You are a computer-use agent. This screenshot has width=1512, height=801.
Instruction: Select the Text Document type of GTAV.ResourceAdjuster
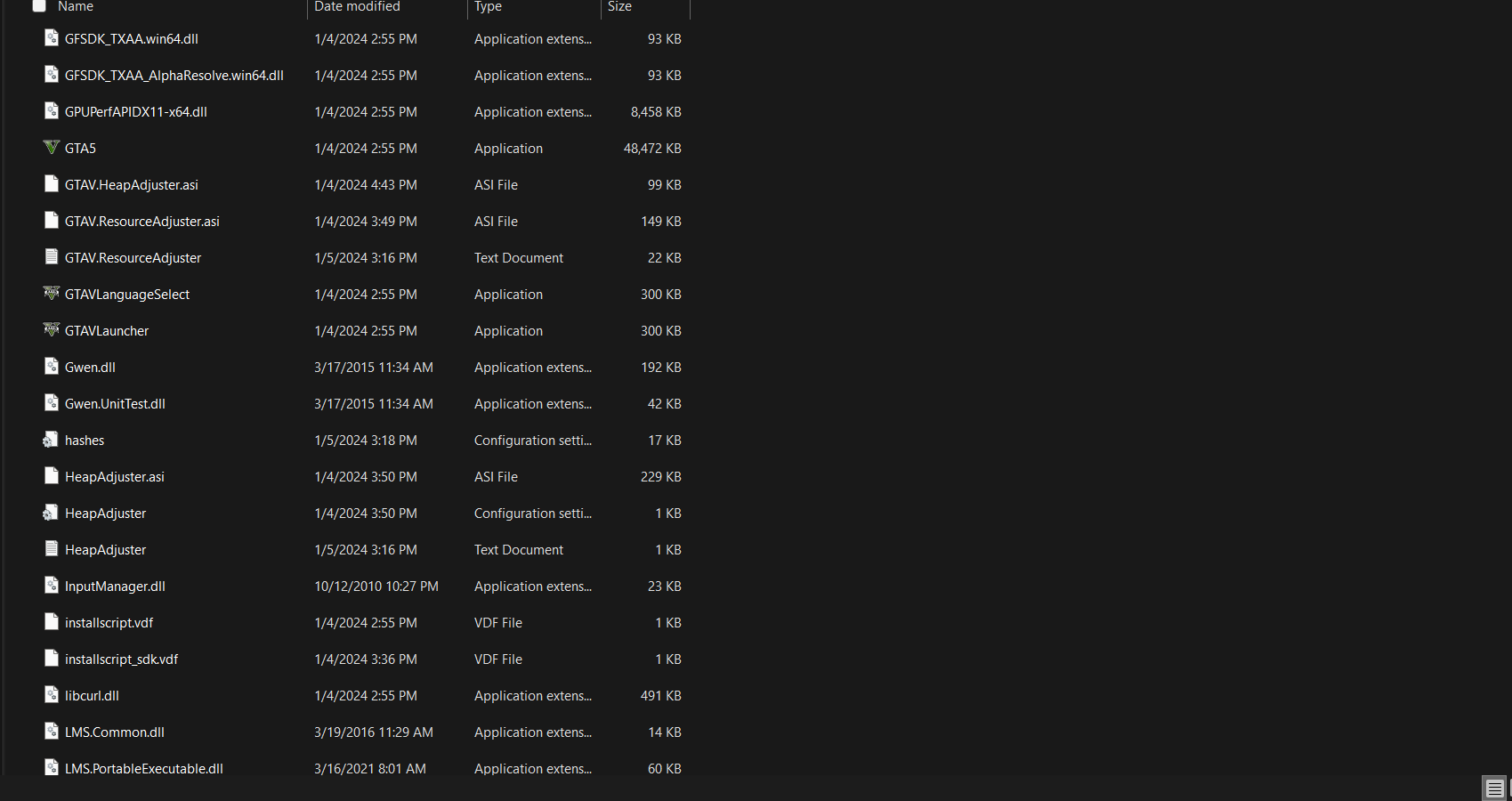tap(519, 258)
